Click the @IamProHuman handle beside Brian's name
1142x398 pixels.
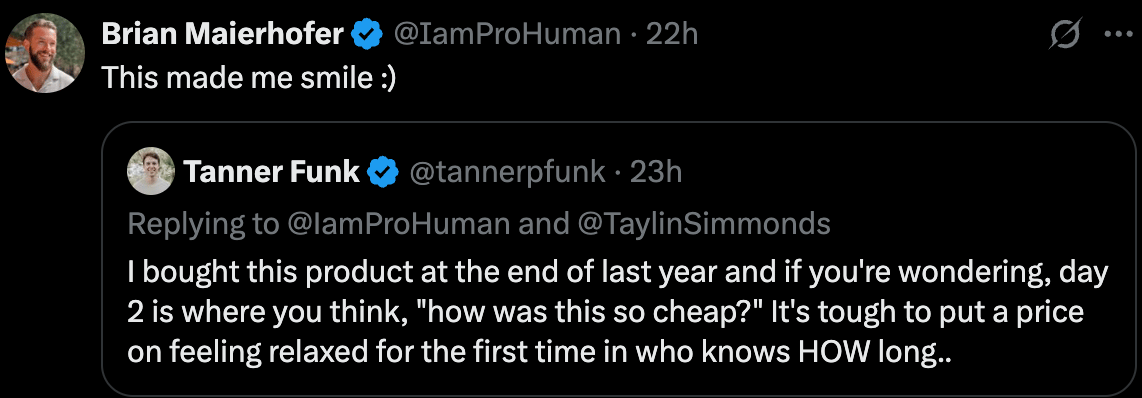(508, 34)
